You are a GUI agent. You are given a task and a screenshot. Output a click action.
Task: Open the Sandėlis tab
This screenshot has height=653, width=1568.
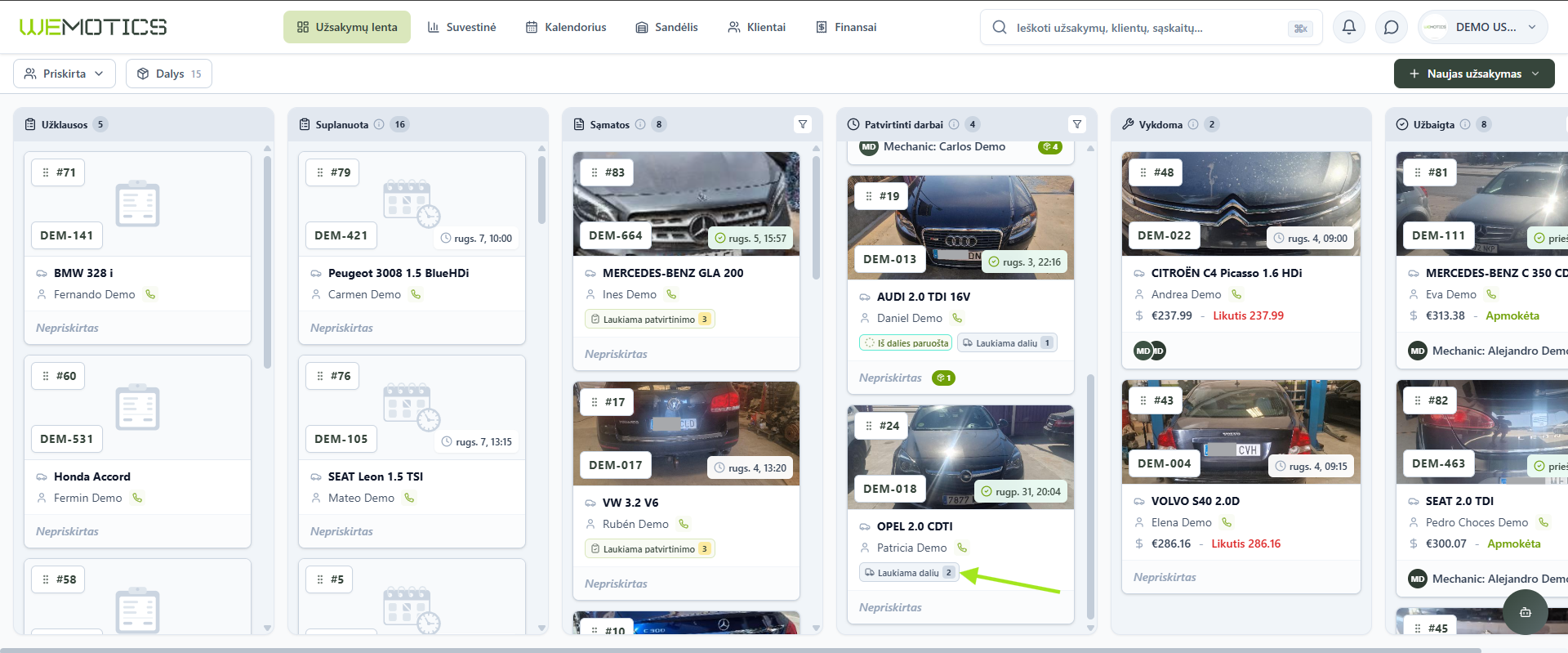tap(667, 27)
